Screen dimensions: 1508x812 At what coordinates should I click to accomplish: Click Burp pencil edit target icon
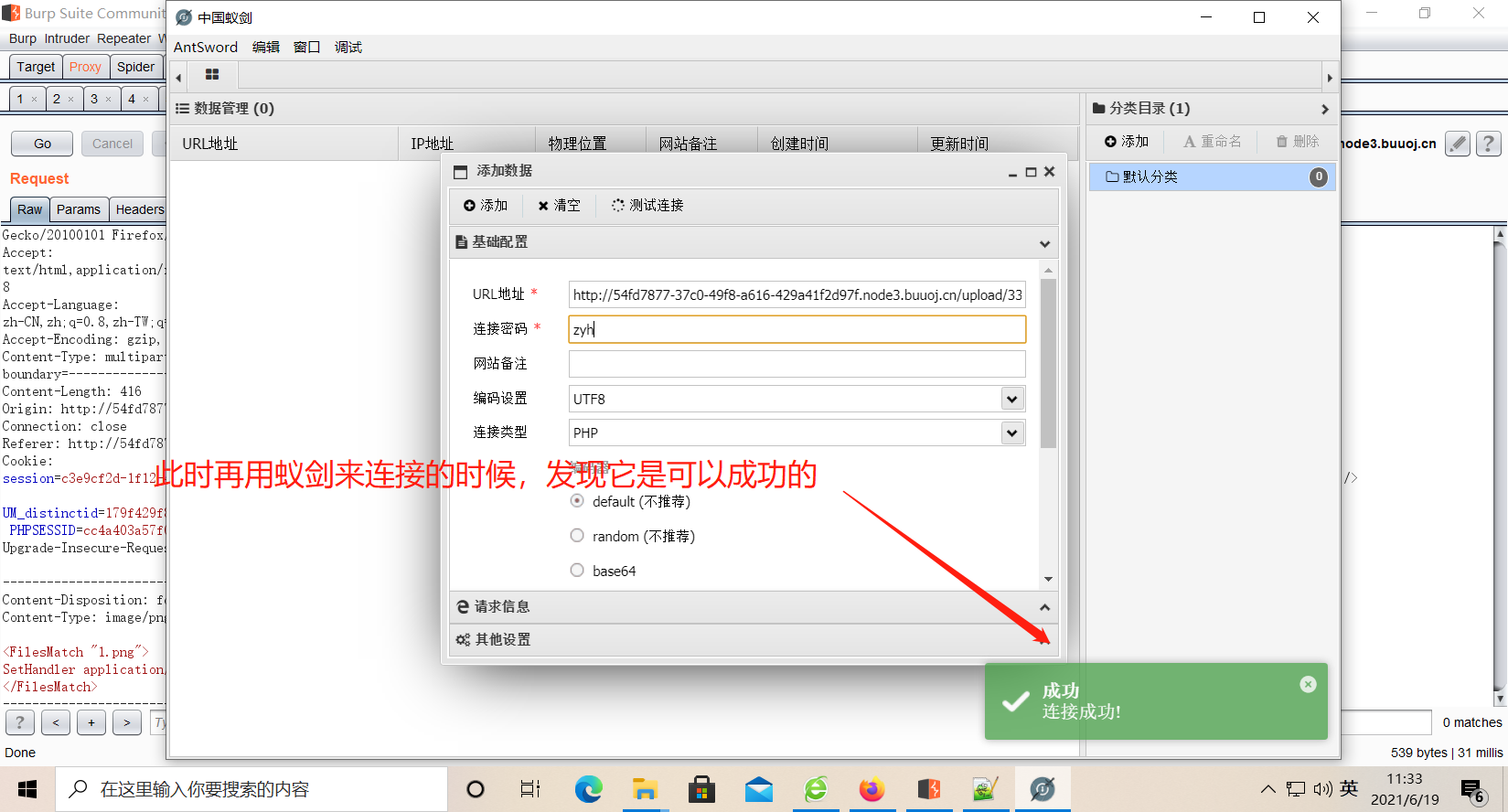click(1458, 144)
